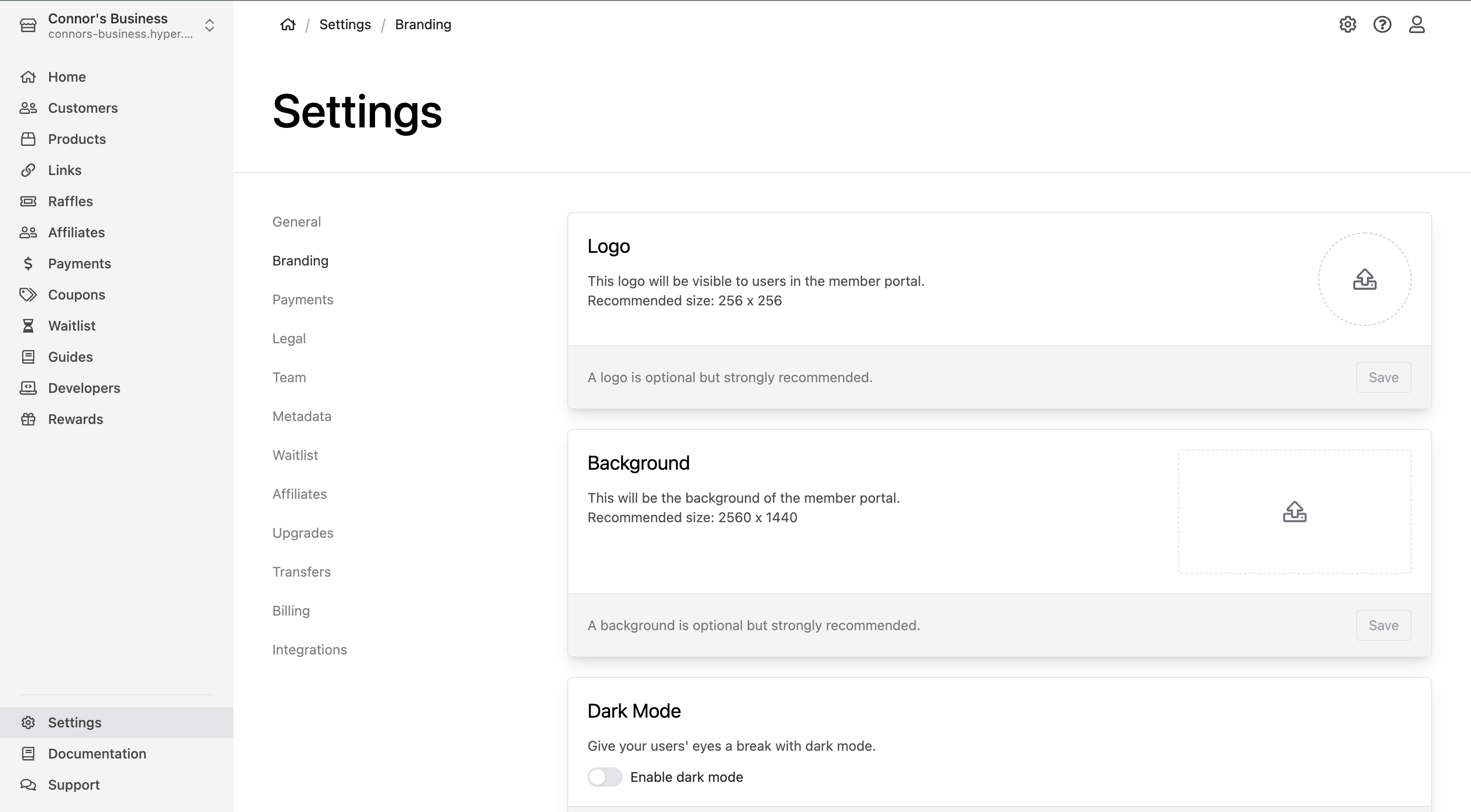
Task: Go to Rewards in the sidebar
Action: (x=75, y=419)
